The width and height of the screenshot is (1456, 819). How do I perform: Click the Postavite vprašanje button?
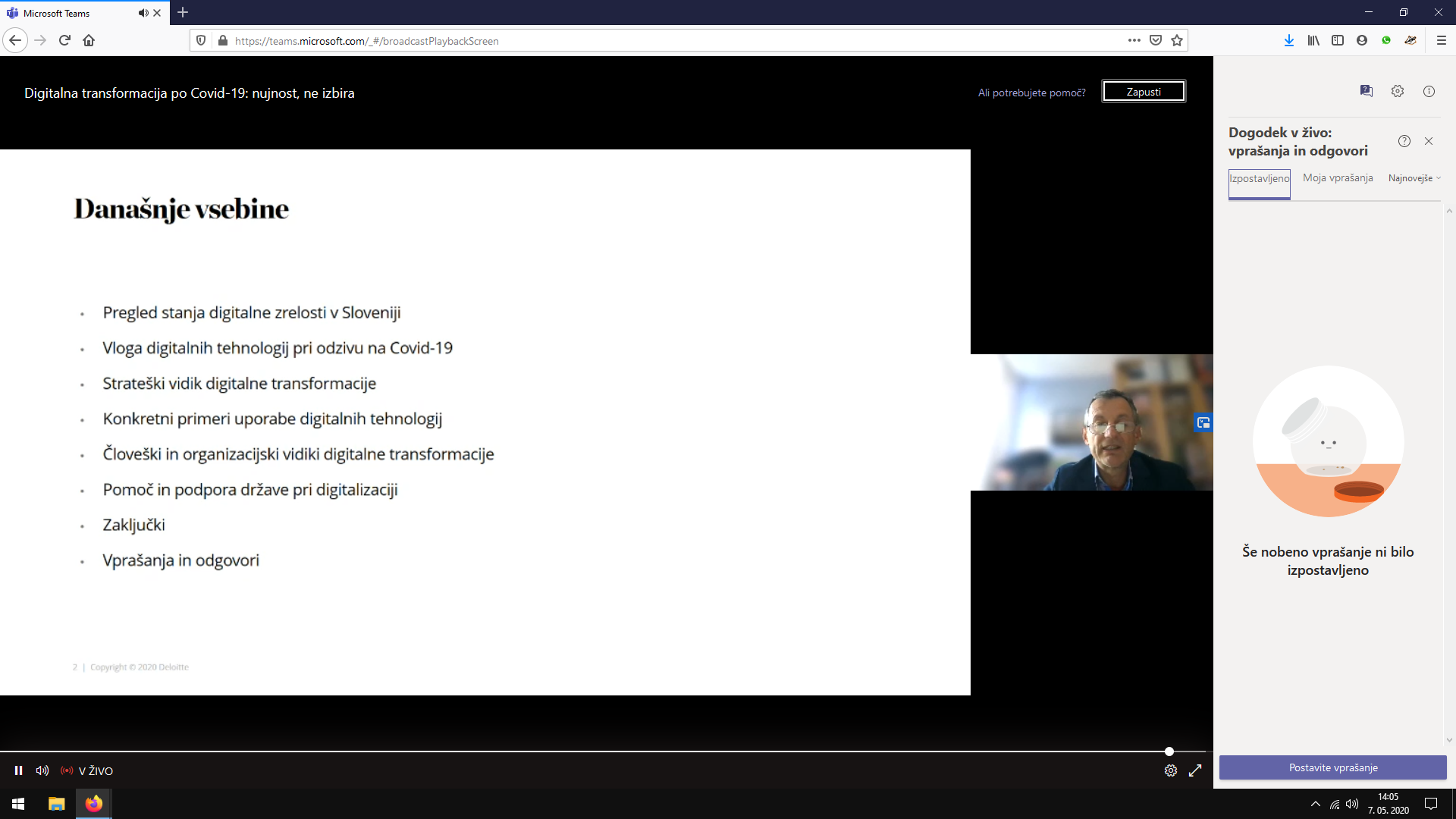pyautogui.click(x=1332, y=767)
